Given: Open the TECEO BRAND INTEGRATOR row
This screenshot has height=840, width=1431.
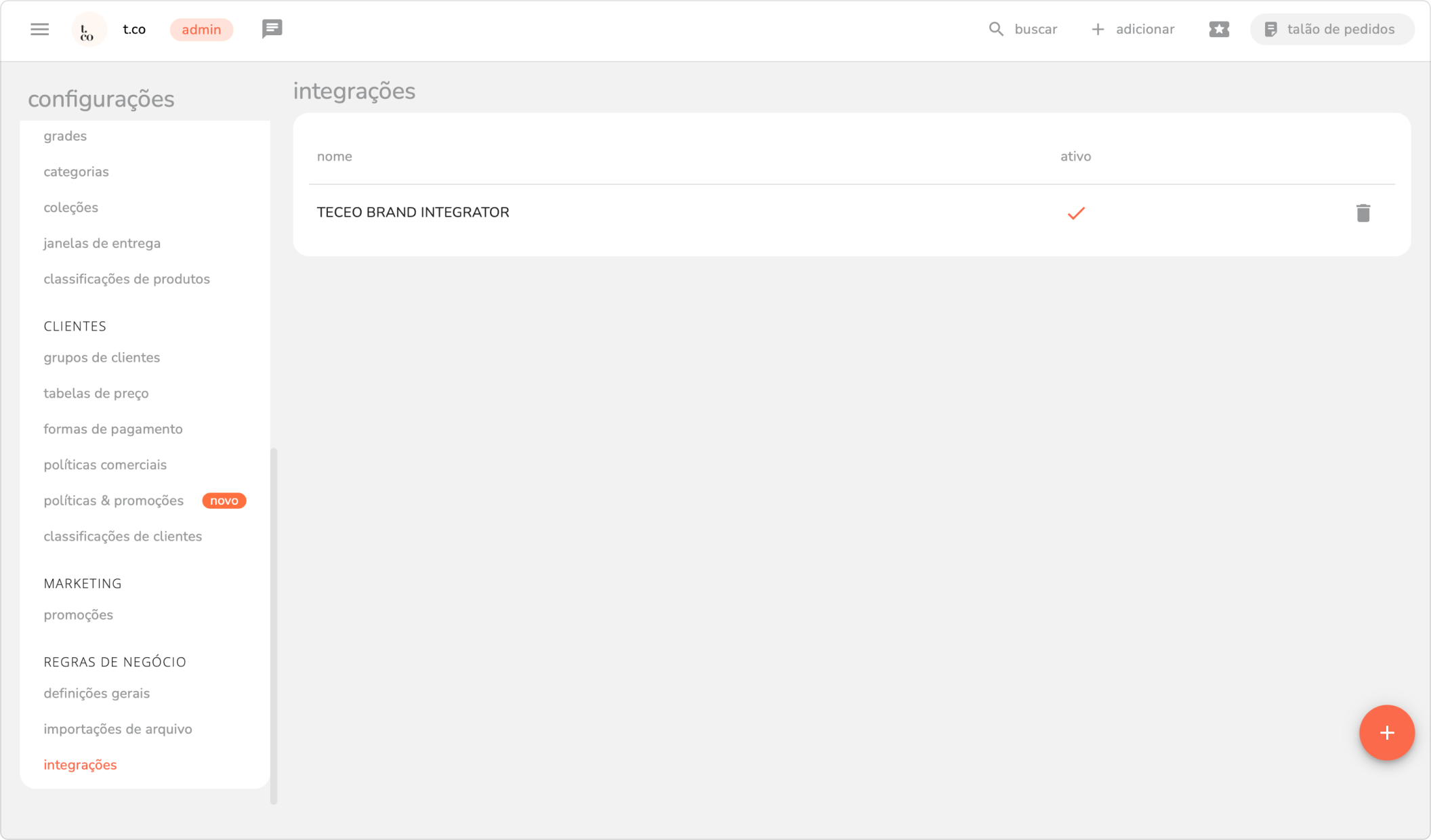Looking at the screenshot, I should click(413, 213).
